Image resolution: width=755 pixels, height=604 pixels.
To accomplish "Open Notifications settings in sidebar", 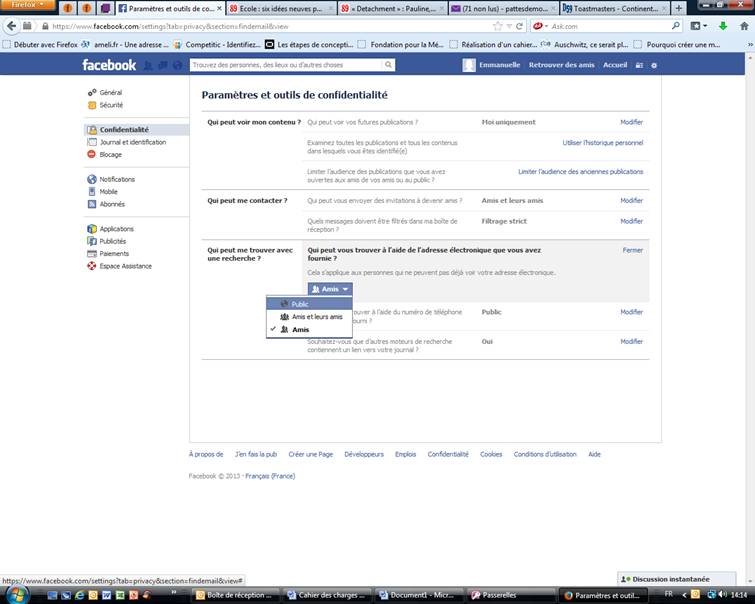I will coord(117,179).
